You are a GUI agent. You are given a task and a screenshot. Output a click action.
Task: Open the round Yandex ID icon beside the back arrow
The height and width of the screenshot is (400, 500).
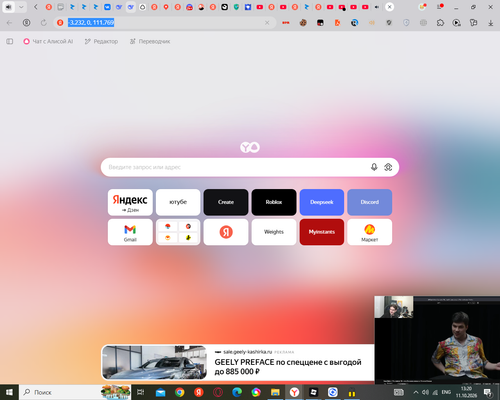tap(26, 23)
